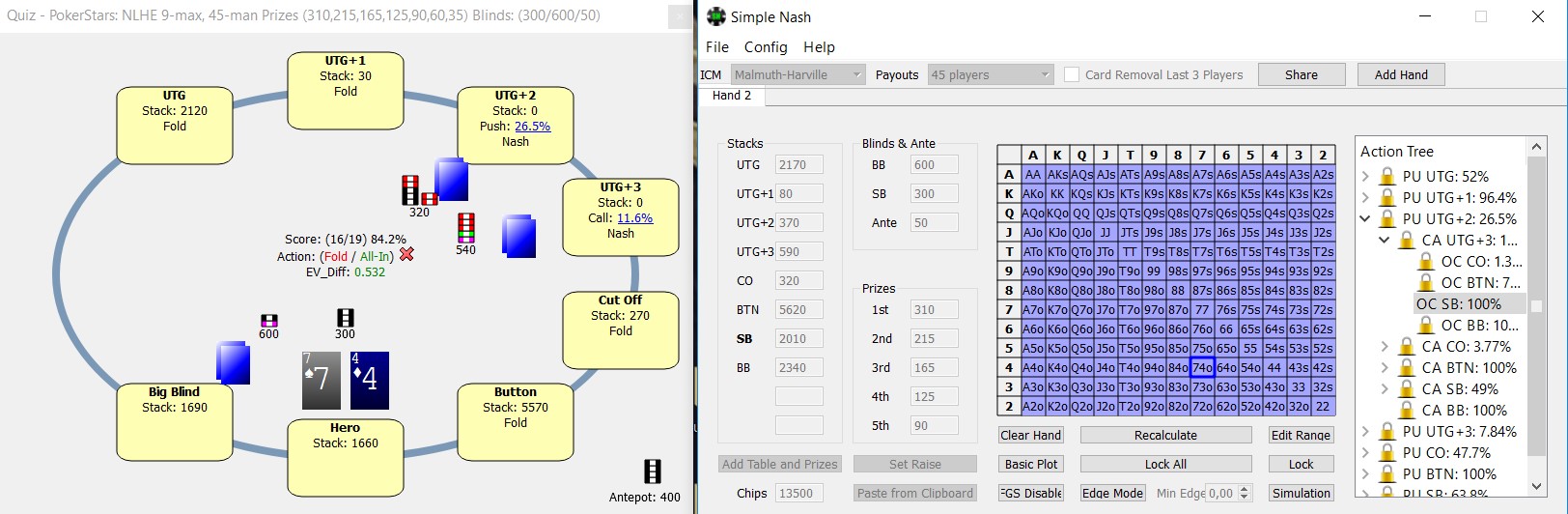Expand the PU UTG: 52% tree node
This screenshot has height=514, width=1568.
click(1366, 176)
